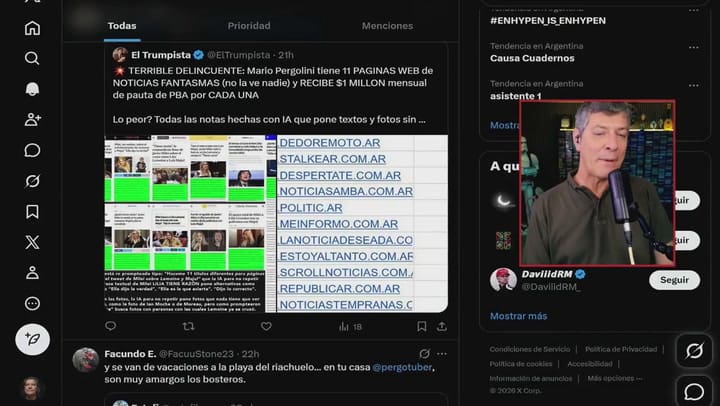
Task: Open Información de anuncios link
Action: pyautogui.click(x=531, y=378)
